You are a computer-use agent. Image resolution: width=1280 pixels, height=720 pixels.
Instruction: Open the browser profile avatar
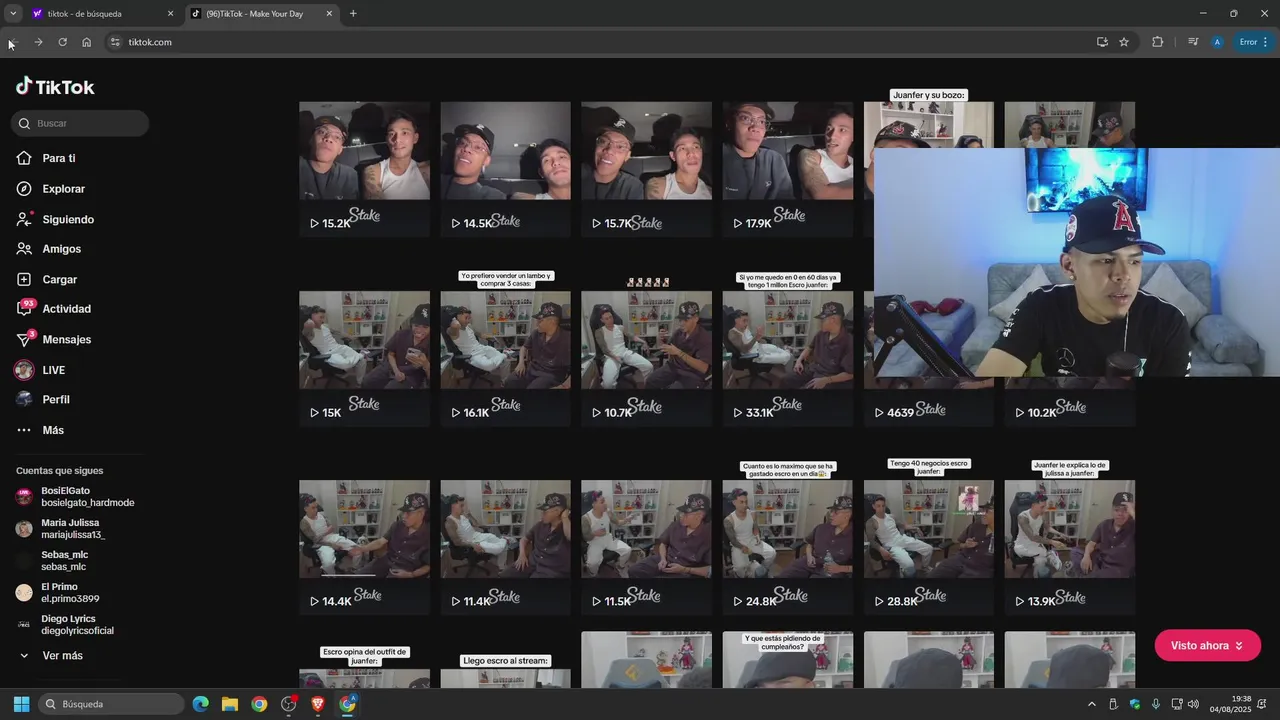click(1217, 42)
